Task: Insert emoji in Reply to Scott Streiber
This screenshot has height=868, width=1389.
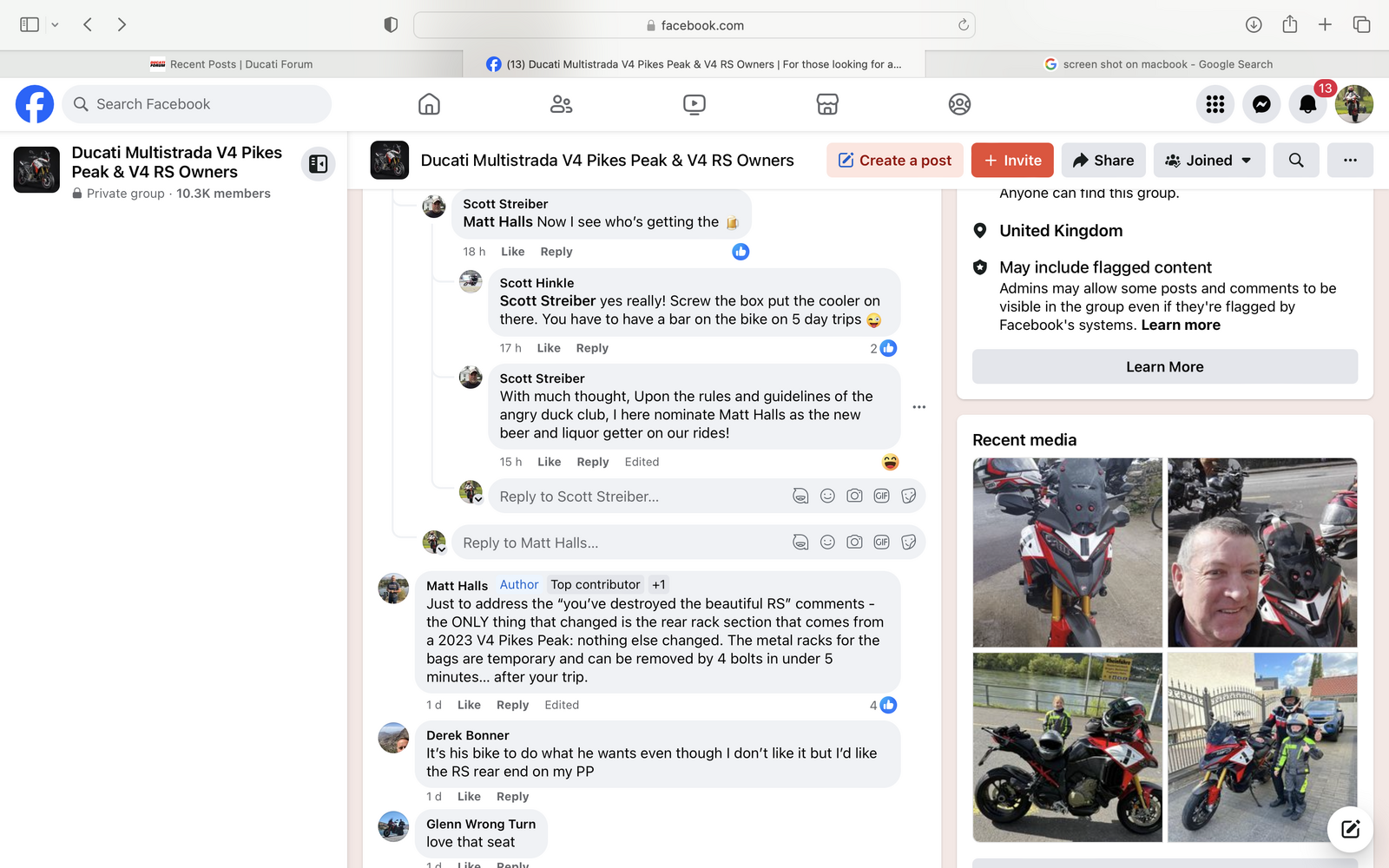Action: pos(827,496)
